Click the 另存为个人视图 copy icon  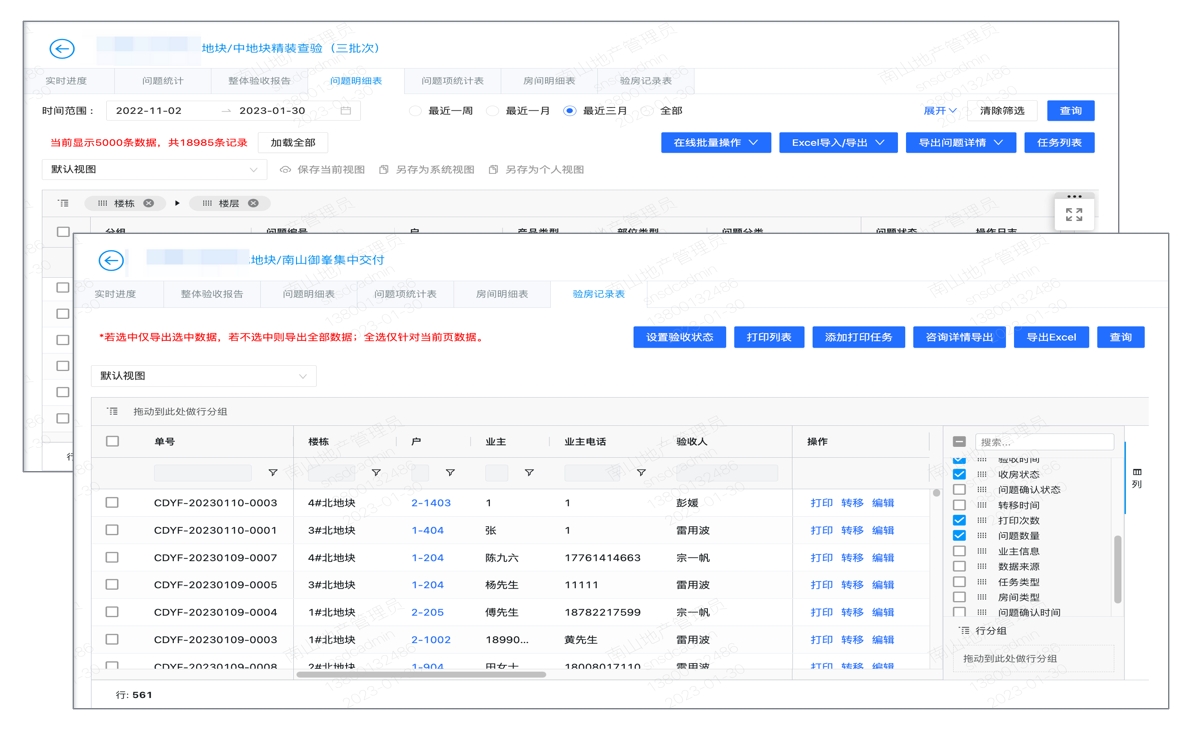493,170
